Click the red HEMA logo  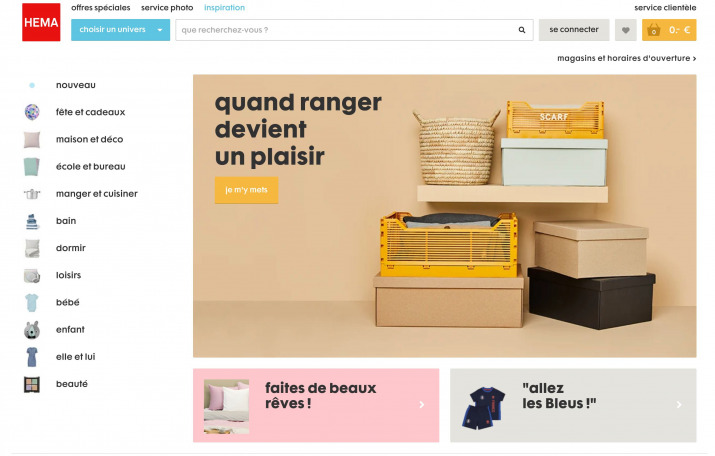click(x=41, y=22)
